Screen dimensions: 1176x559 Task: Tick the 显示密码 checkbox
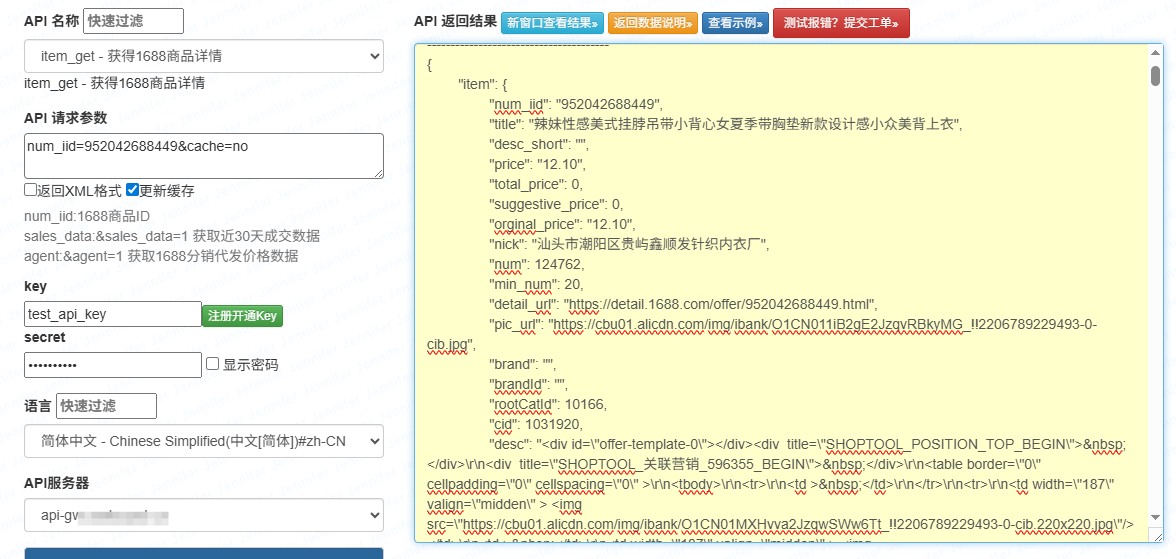(x=213, y=364)
